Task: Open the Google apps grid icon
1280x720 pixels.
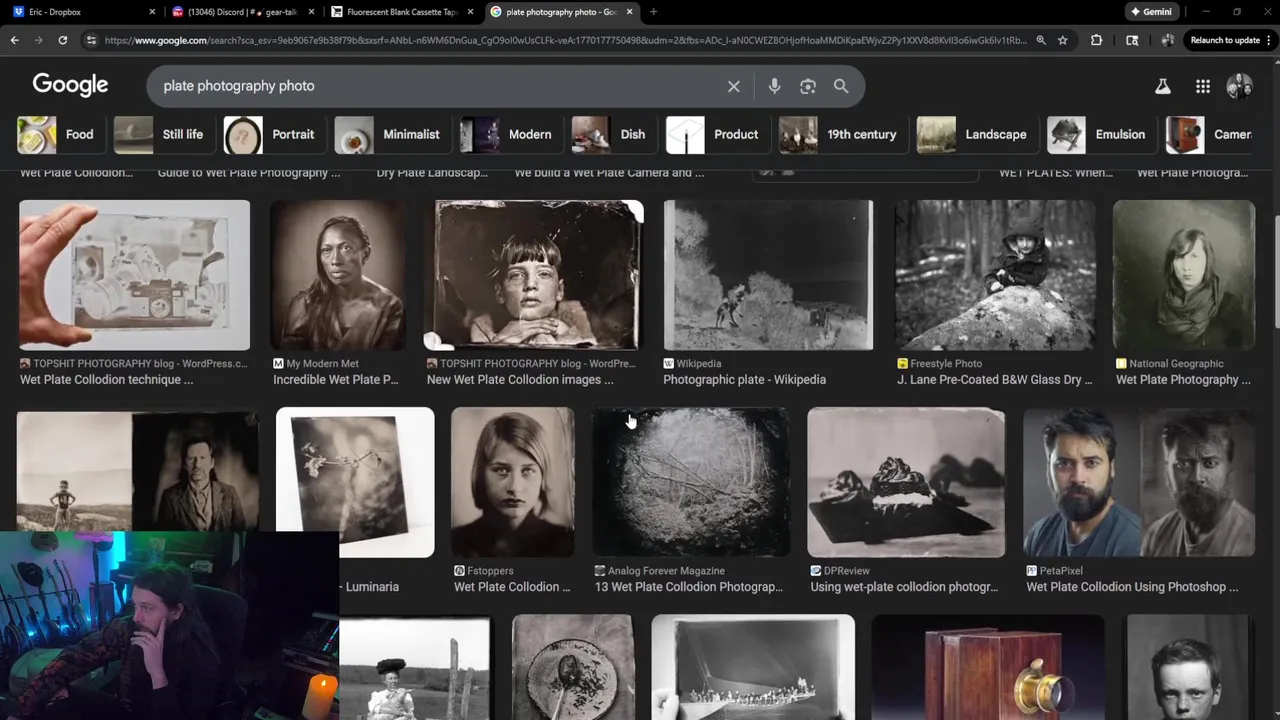Action: (x=1203, y=87)
